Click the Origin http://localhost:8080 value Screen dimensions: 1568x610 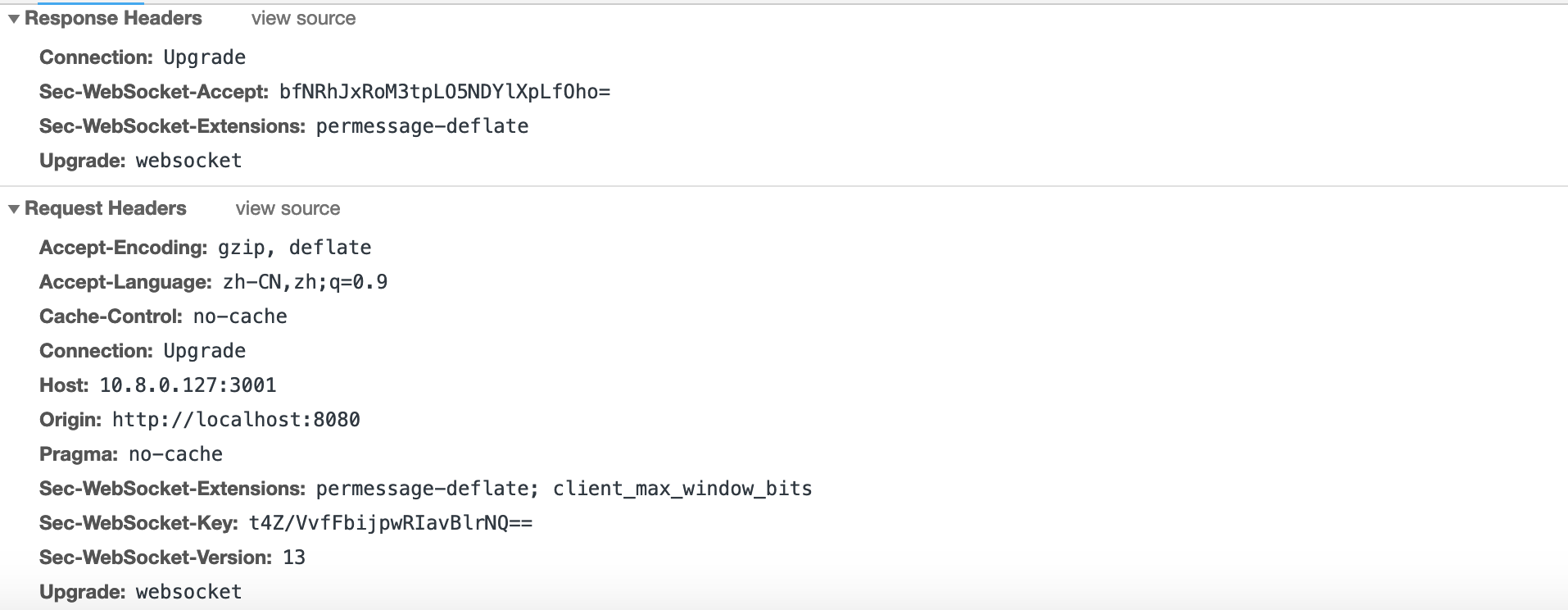pyautogui.click(x=236, y=420)
